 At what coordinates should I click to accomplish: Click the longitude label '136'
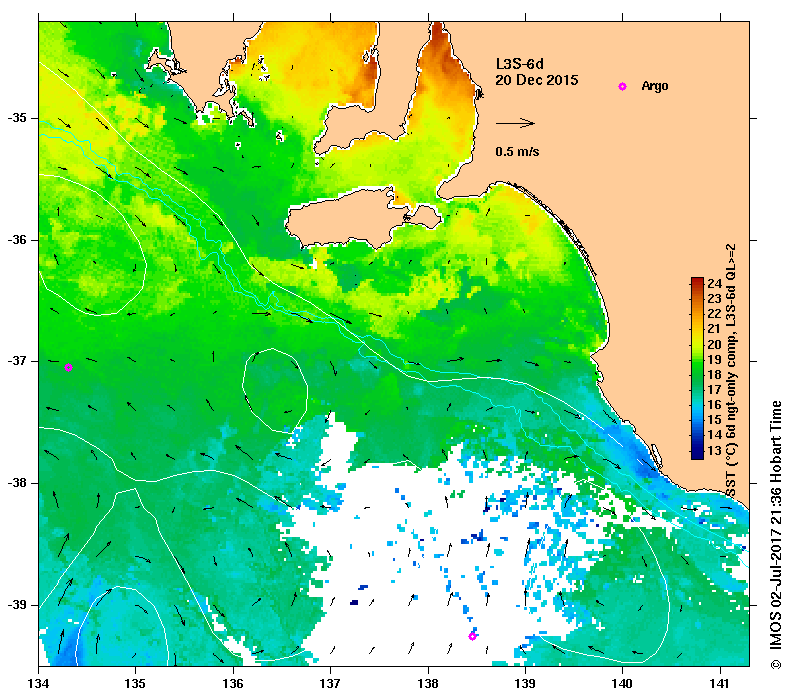tap(233, 684)
